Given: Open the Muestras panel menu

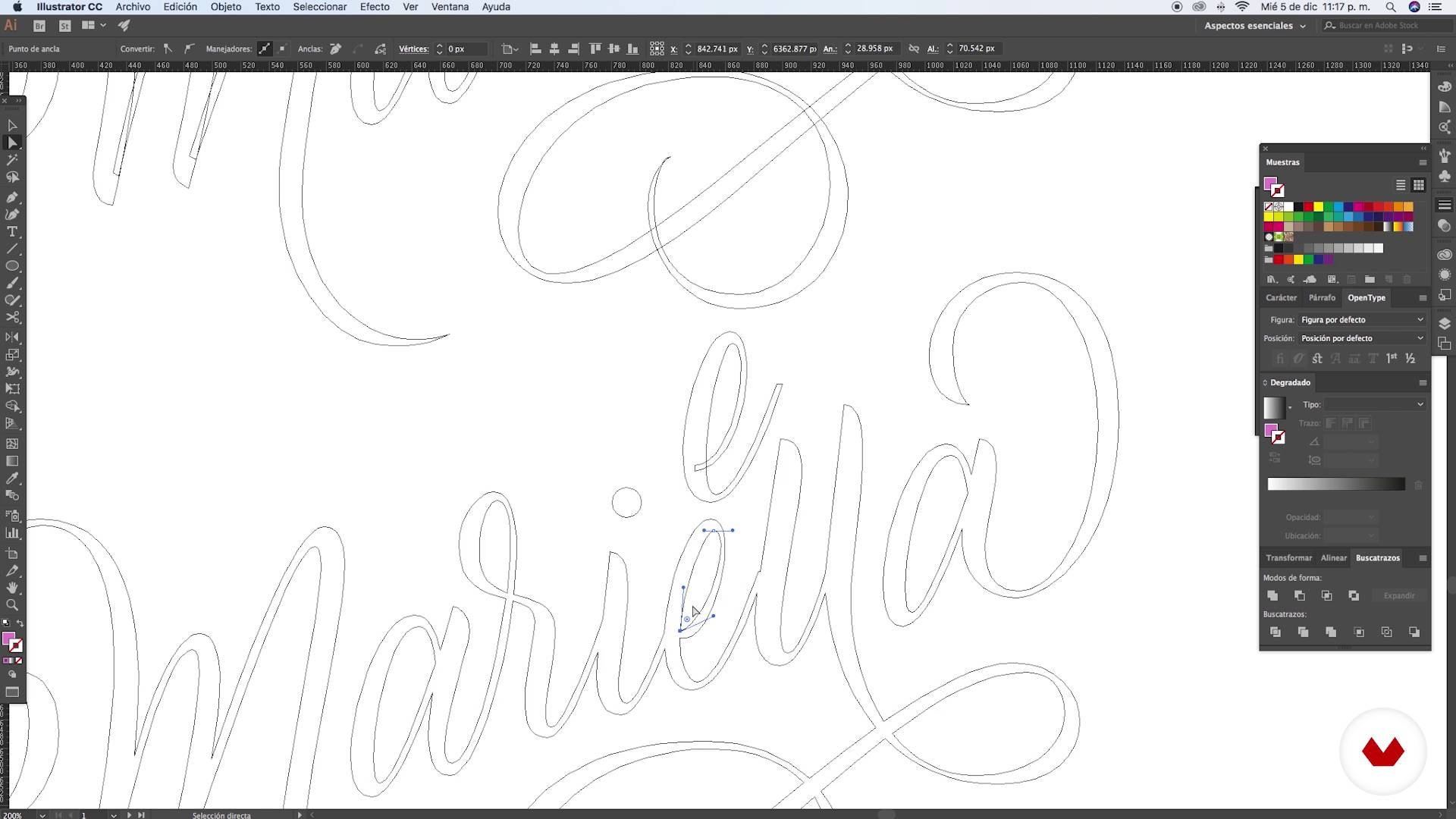Looking at the screenshot, I should click(1423, 162).
